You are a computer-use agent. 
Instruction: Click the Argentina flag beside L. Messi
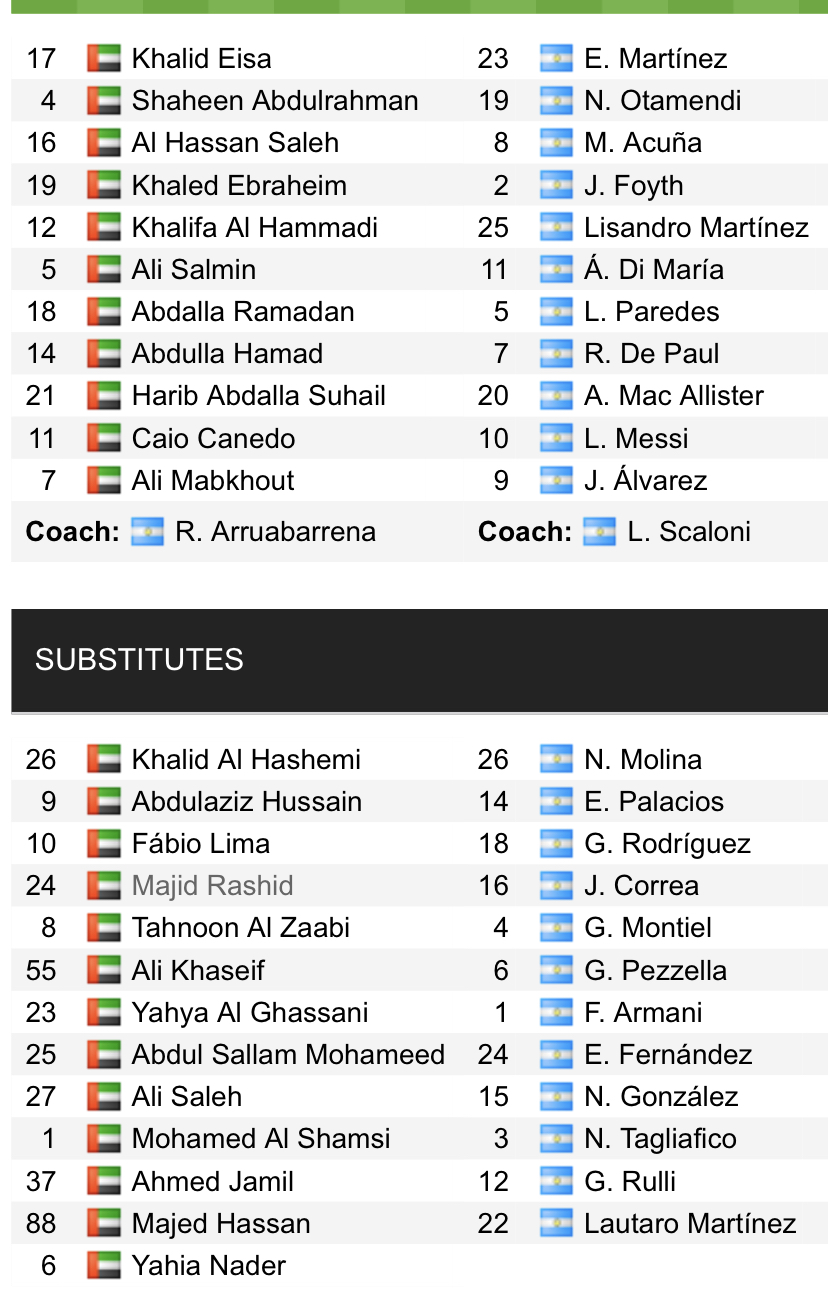pyautogui.click(x=556, y=438)
